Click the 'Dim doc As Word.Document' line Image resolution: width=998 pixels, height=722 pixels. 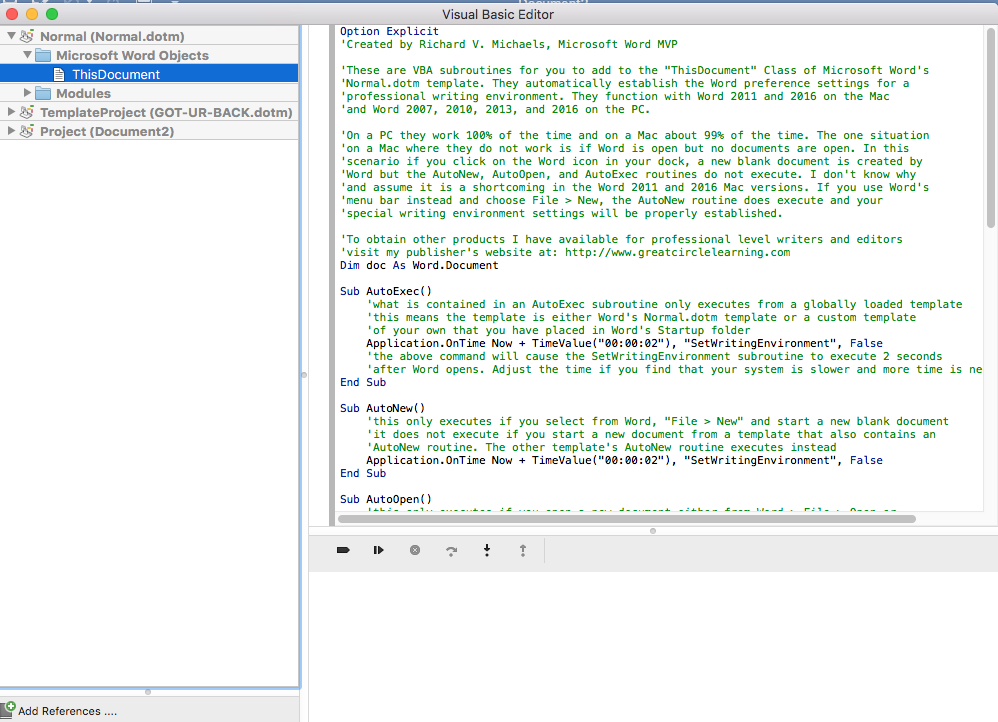419,265
